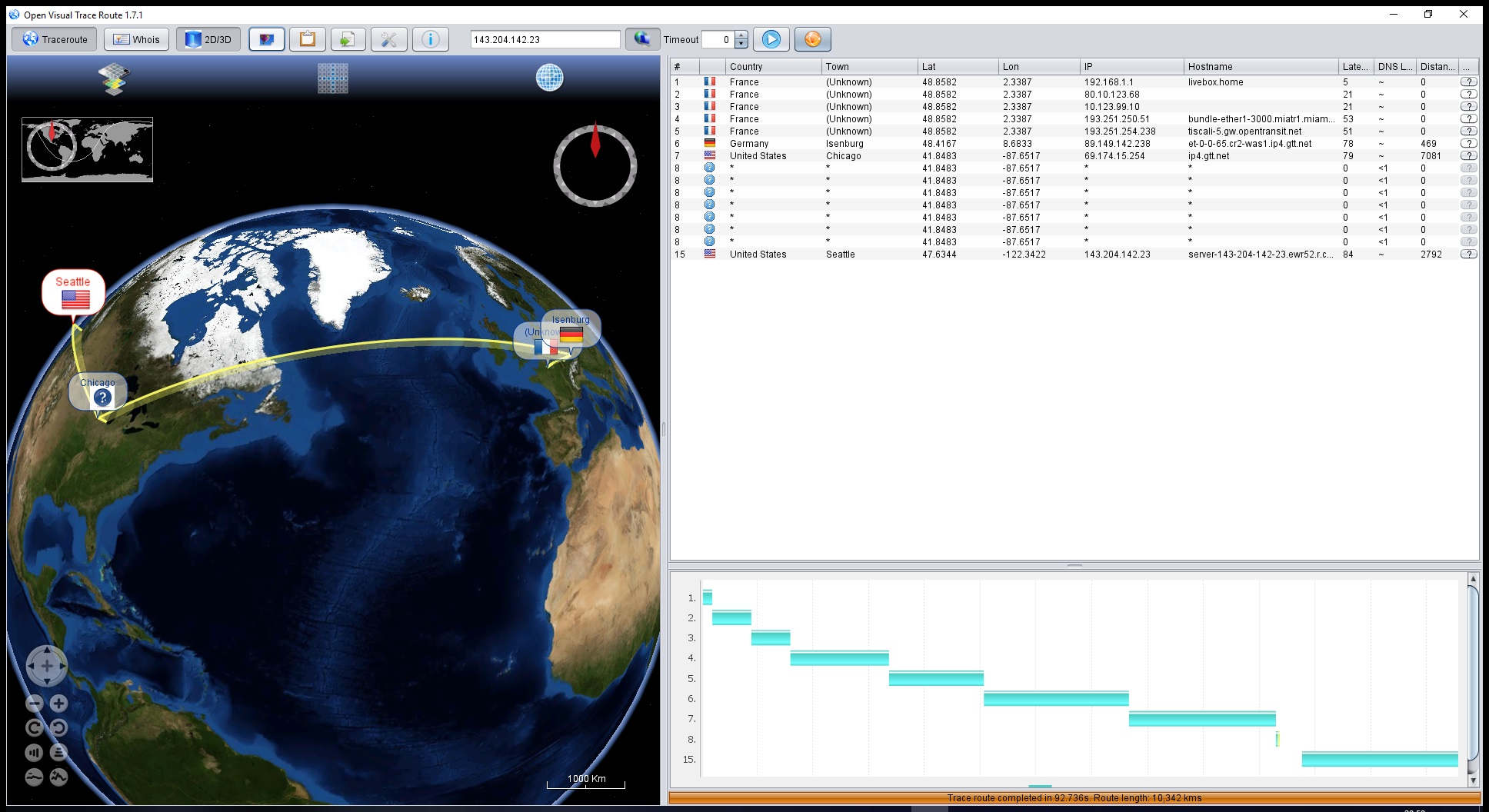
Task: Open whois for livebox.home row
Action: (1468, 82)
